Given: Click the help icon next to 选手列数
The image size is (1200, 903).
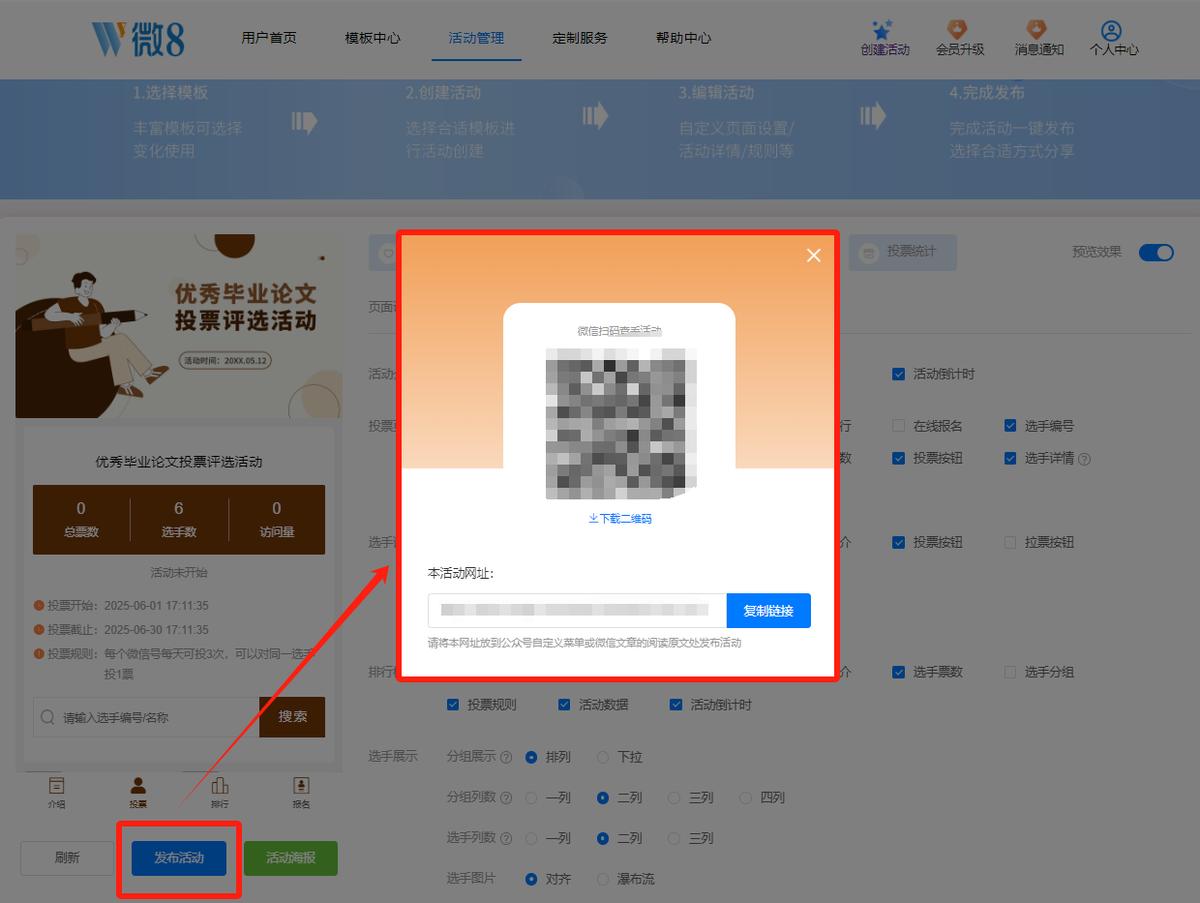Looking at the screenshot, I should (x=506, y=838).
